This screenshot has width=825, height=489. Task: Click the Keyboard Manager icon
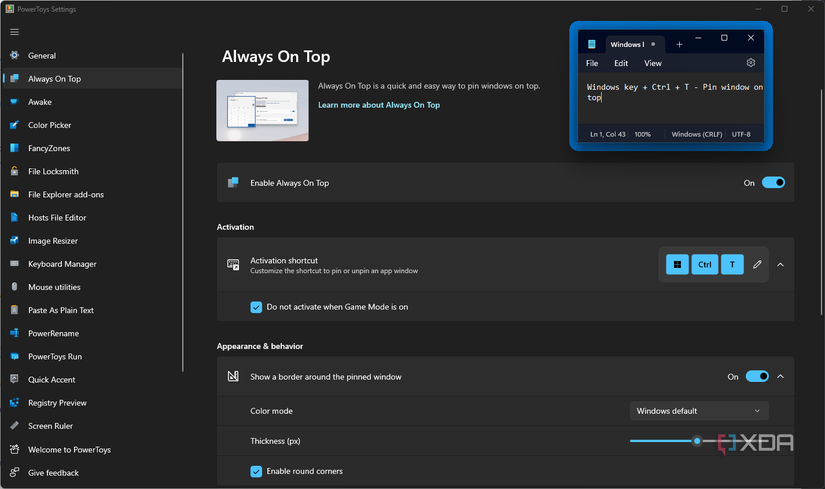point(14,264)
